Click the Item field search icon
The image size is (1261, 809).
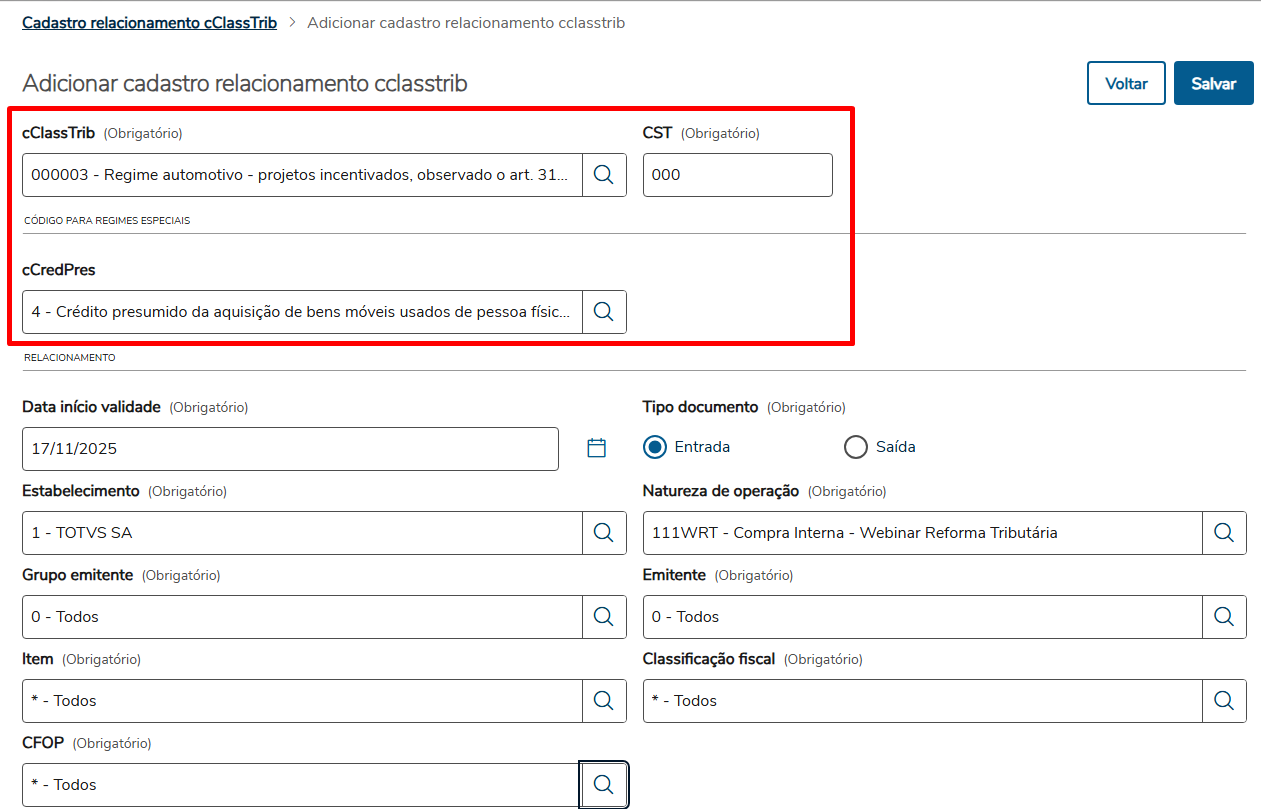(604, 701)
